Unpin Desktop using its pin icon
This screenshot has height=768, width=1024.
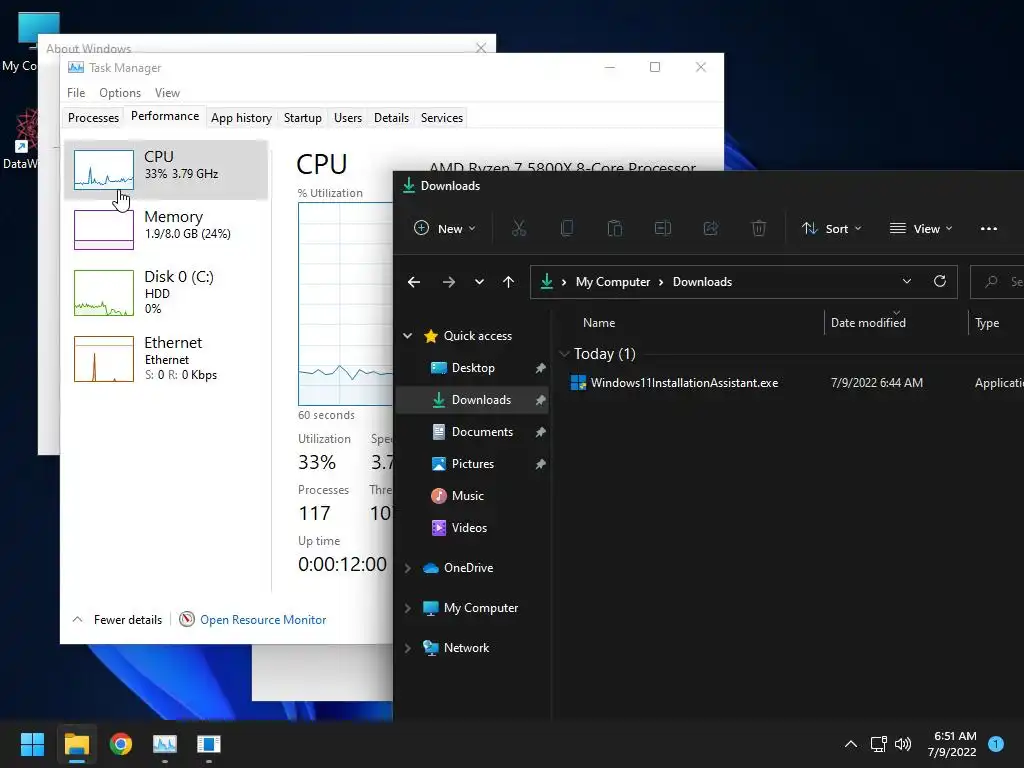[540, 368]
